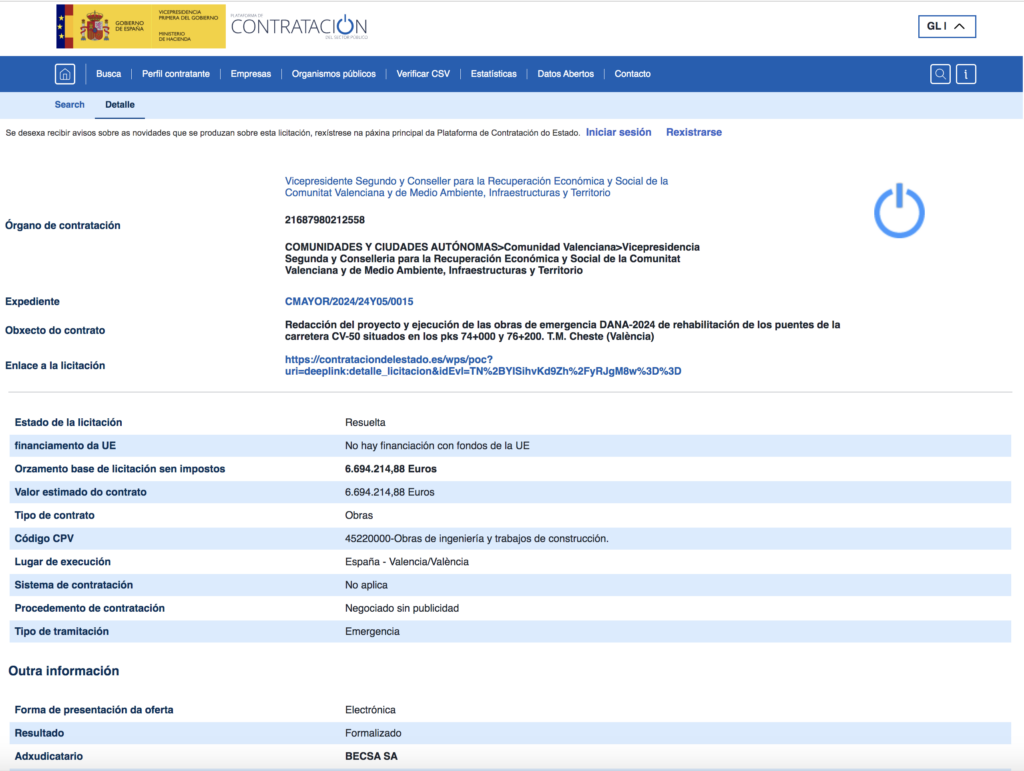Viewport: 1024px width, 771px height.
Task: Go to Empresas section
Action: coord(251,74)
